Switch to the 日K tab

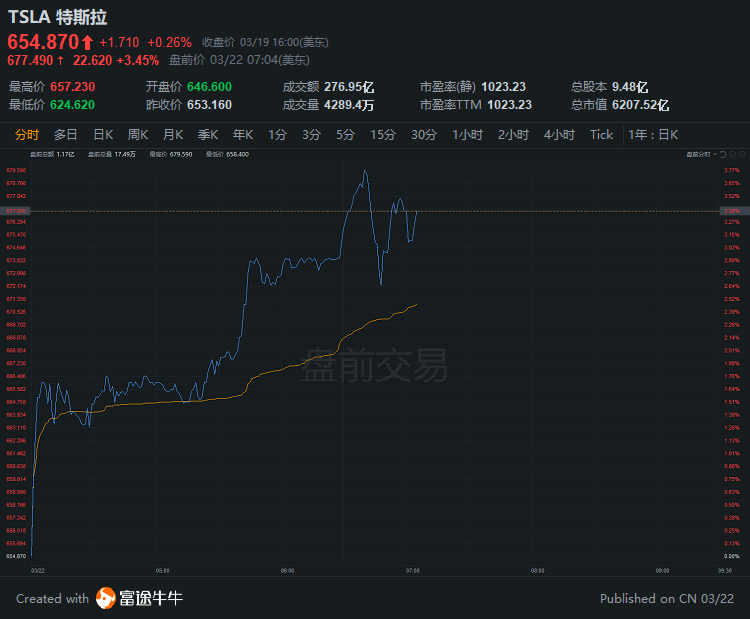tap(103, 135)
